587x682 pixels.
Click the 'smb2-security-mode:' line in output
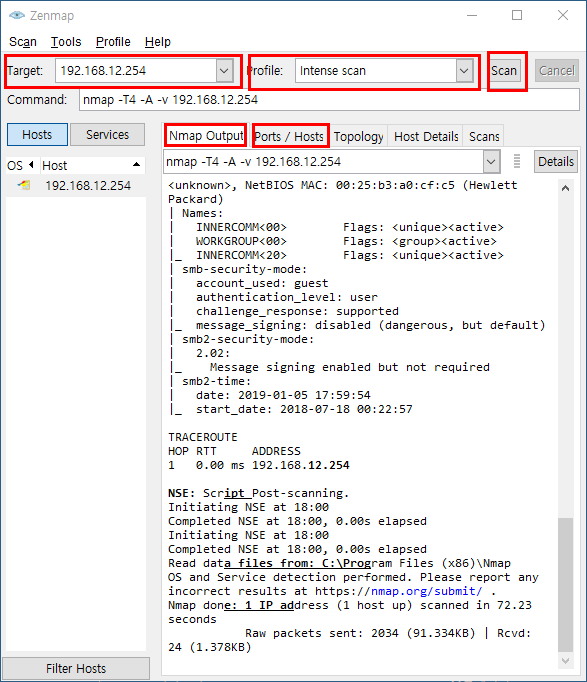point(248,339)
